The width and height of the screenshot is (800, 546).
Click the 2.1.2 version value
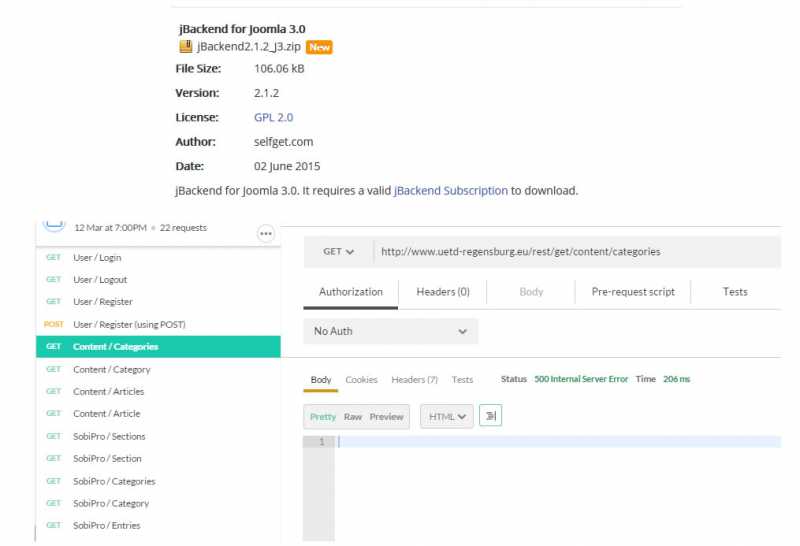tap(266, 93)
